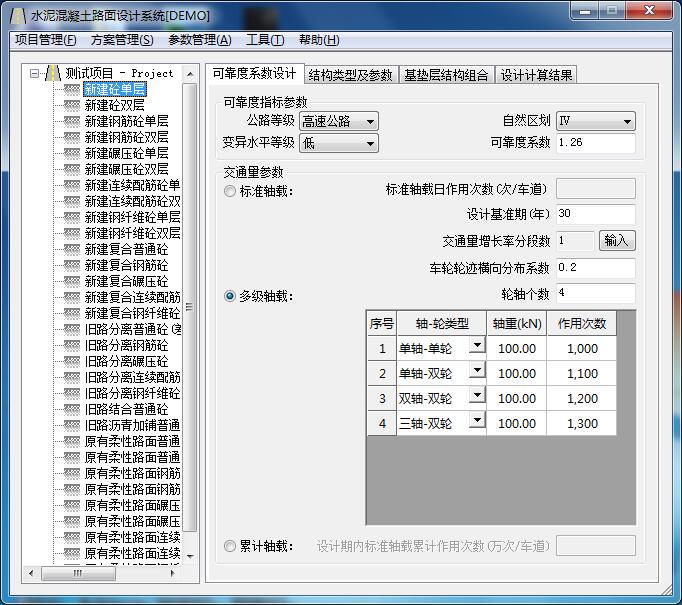Switch to the 基垫层结构组合 tab
Screen dimensions: 682x605
coord(446,75)
